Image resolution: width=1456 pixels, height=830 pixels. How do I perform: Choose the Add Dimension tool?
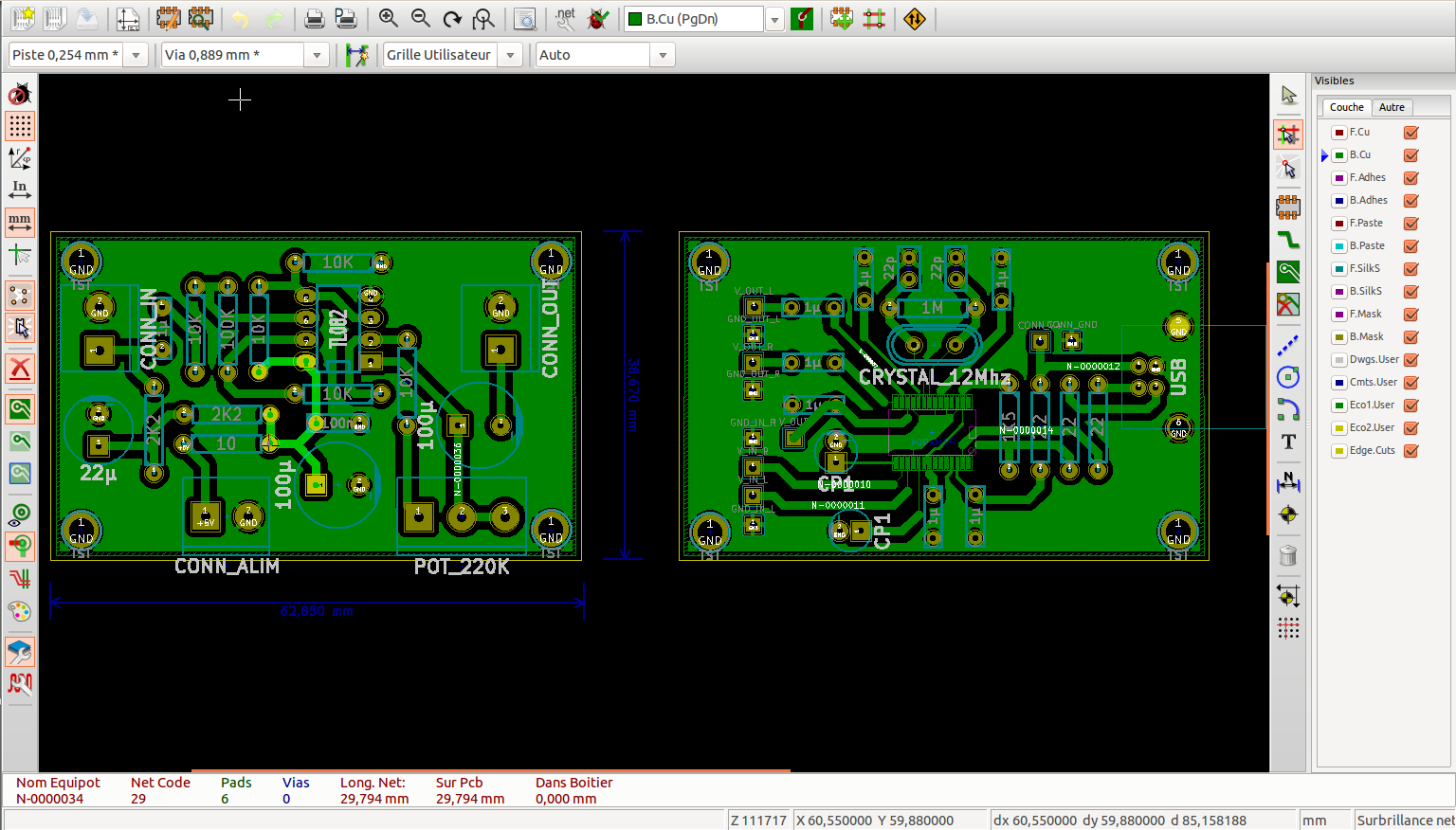click(1288, 481)
